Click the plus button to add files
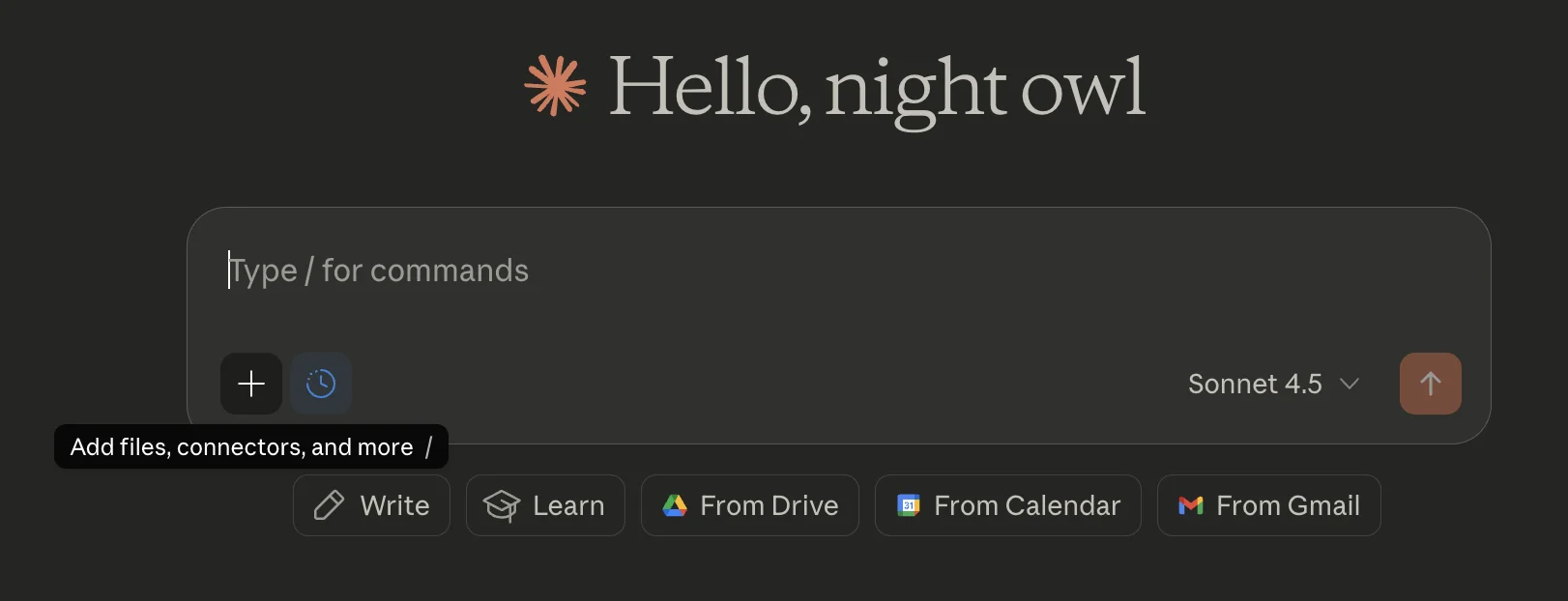1568x601 pixels. pos(251,384)
